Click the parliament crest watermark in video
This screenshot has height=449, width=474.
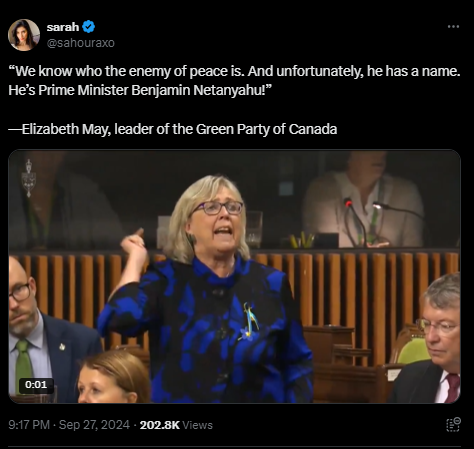click(x=29, y=178)
